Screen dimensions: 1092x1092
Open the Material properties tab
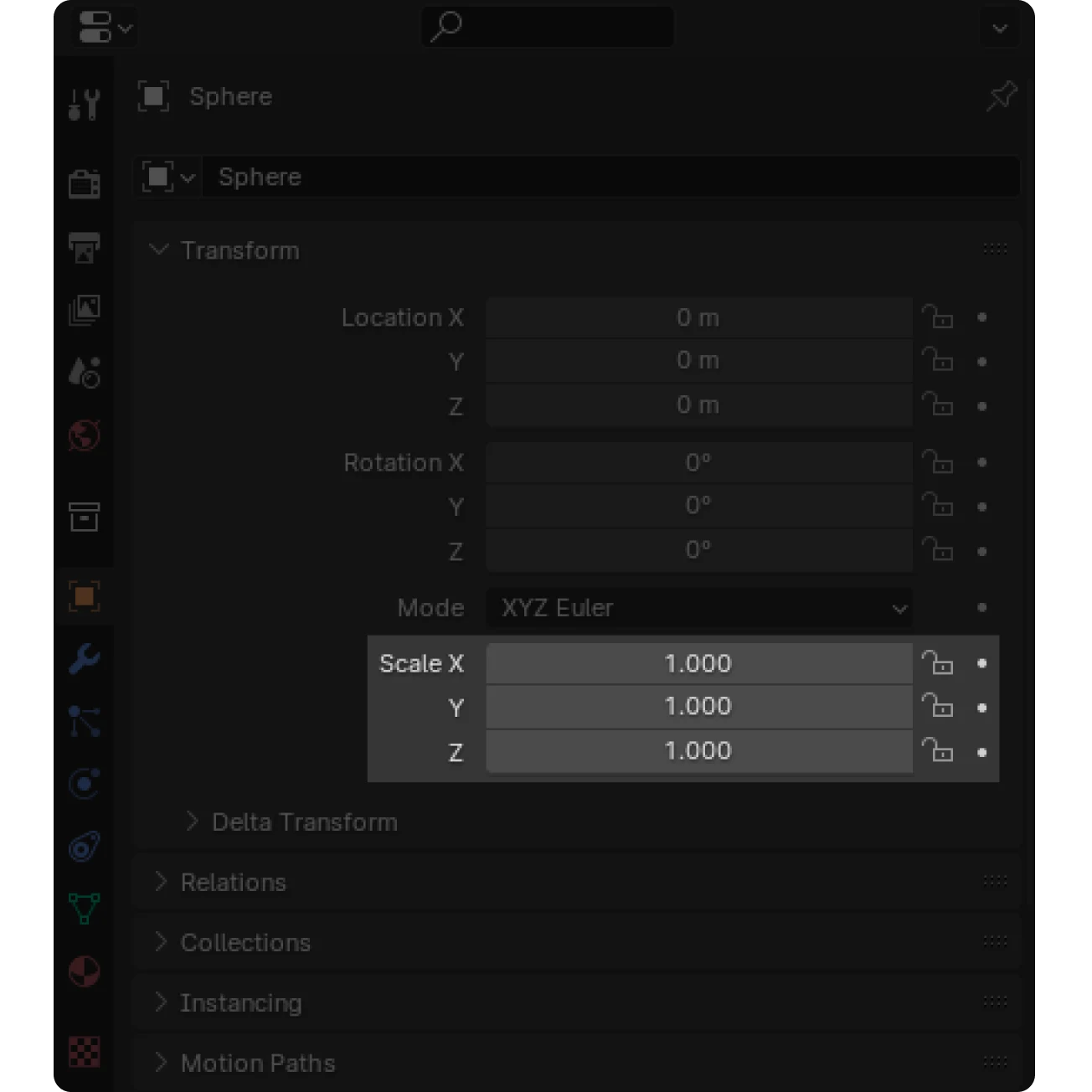click(x=84, y=971)
